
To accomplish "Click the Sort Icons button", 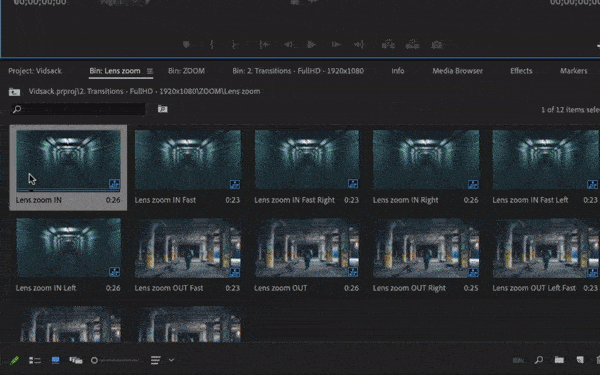I will pyautogui.click(x=155, y=360).
